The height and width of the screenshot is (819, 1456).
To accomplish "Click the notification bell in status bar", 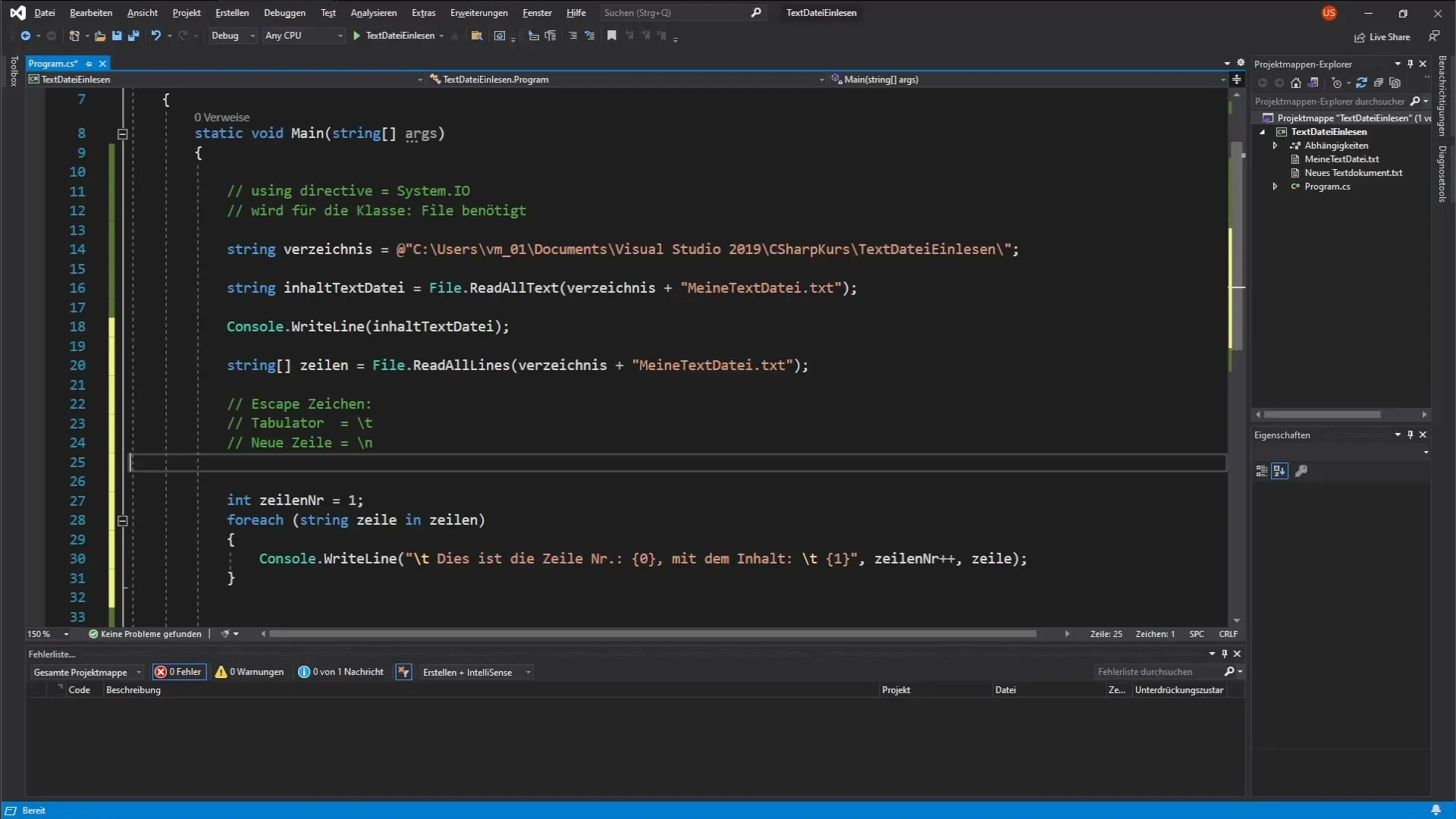I will coord(1436,810).
